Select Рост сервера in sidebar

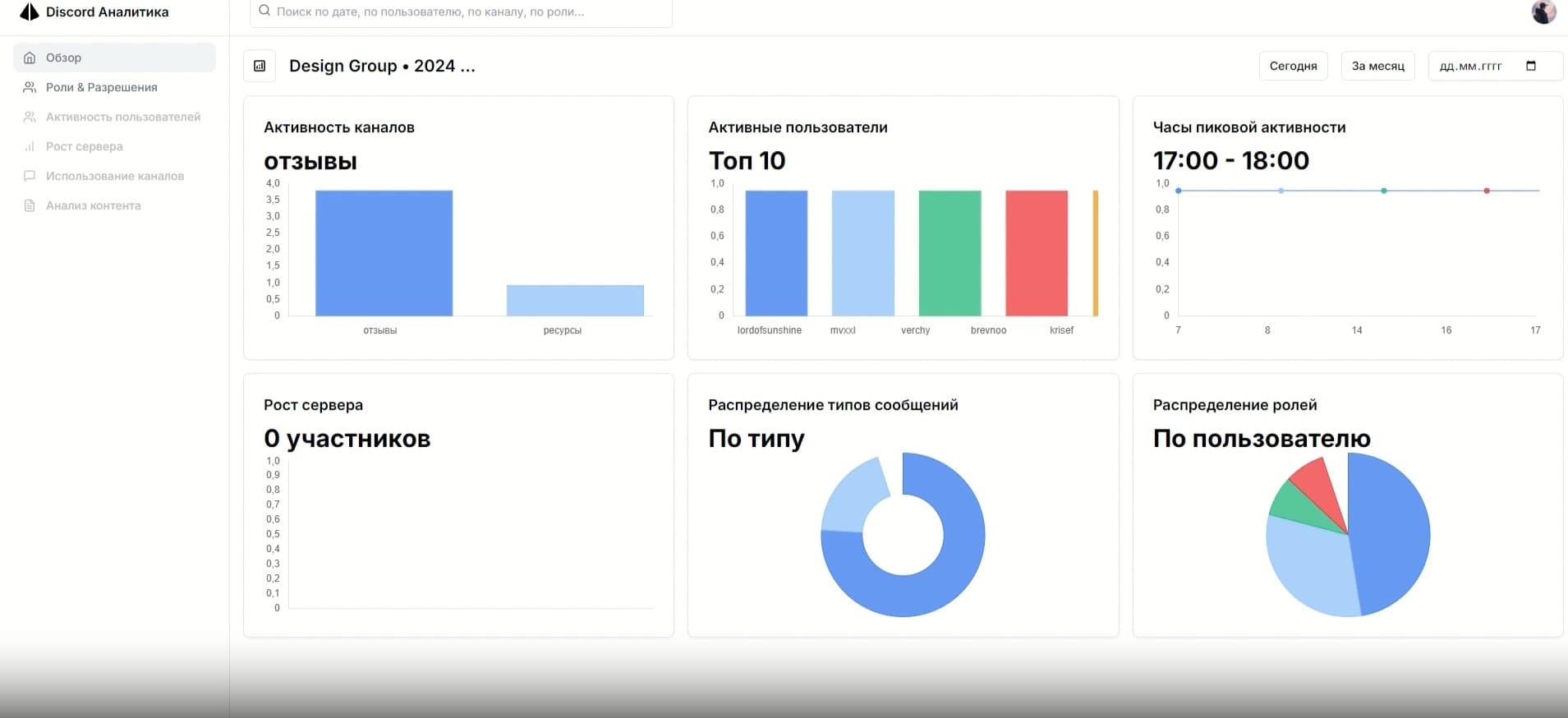coord(114,146)
